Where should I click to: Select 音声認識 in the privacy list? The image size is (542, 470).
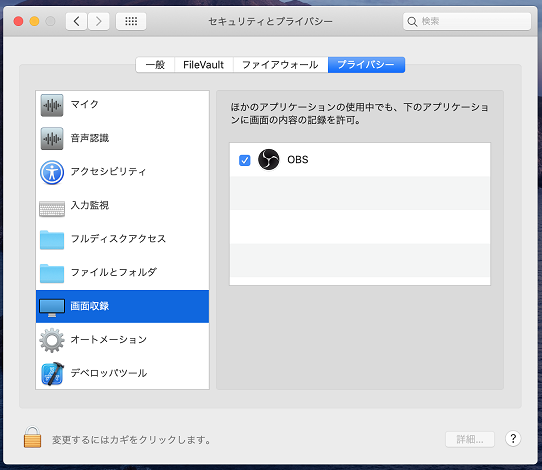coord(122,139)
